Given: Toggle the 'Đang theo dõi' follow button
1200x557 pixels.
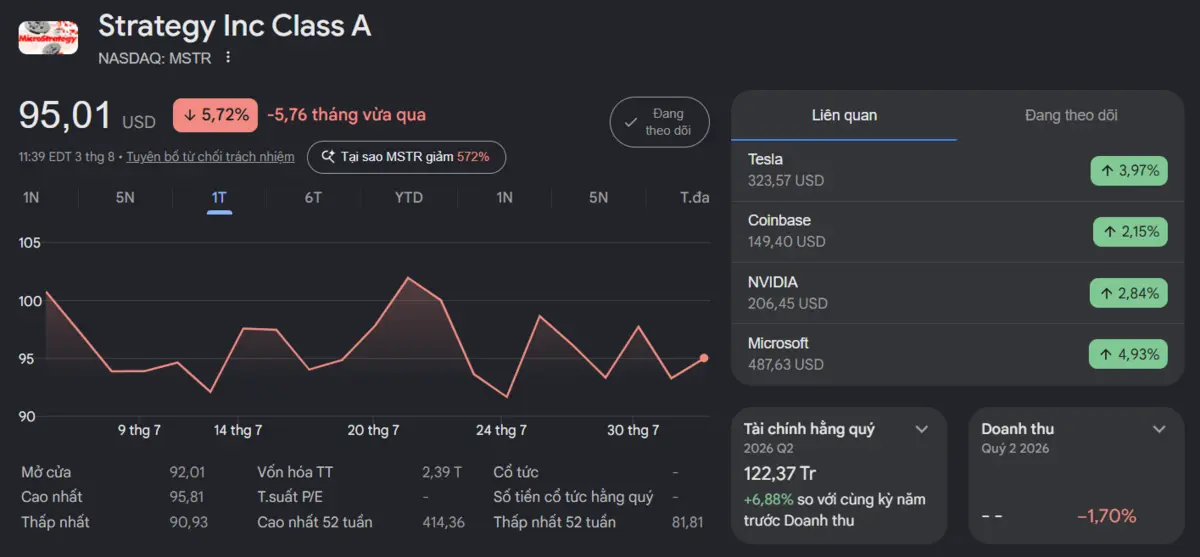Looking at the screenshot, I should (x=659, y=122).
